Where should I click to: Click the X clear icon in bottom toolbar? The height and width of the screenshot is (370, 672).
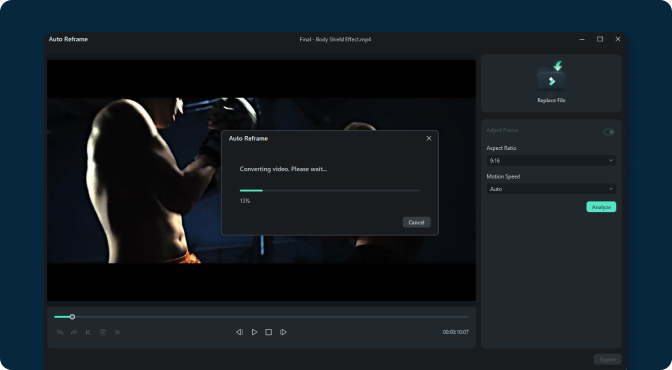(x=117, y=332)
